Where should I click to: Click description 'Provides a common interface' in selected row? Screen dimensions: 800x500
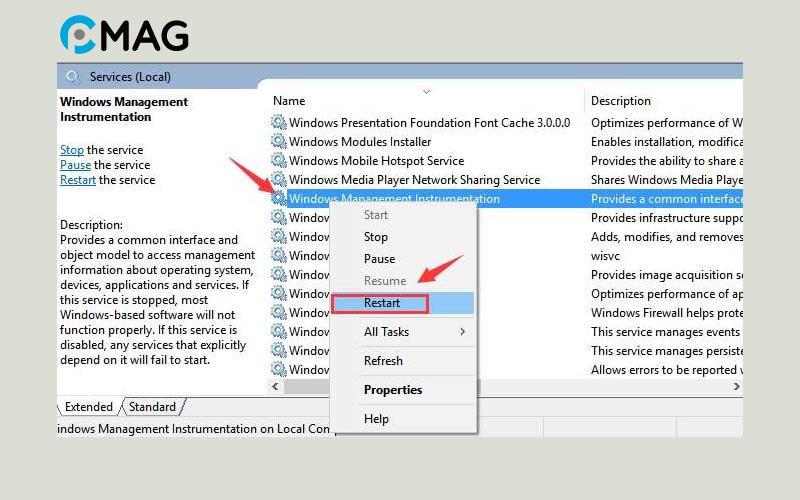(666, 198)
